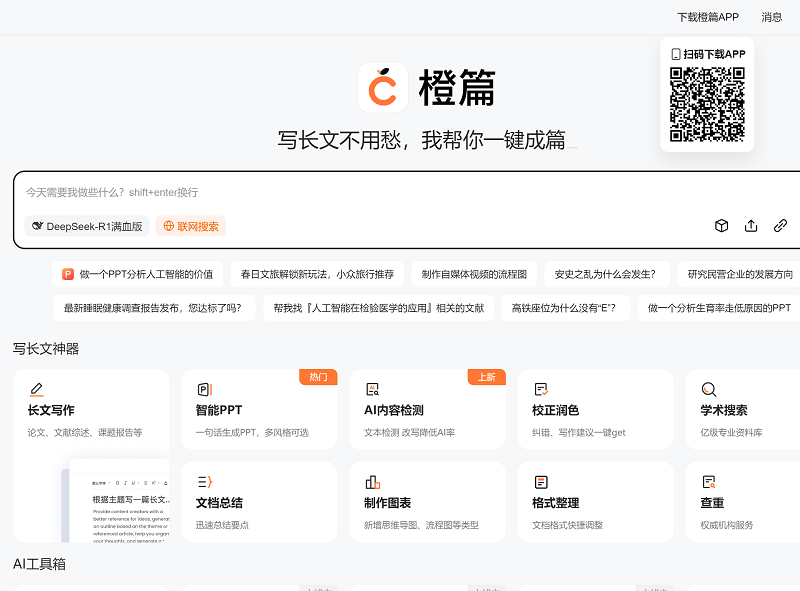Click the document preview thumbnail in 长文写作 card
This screenshot has width=800, height=591.
[116, 501]
